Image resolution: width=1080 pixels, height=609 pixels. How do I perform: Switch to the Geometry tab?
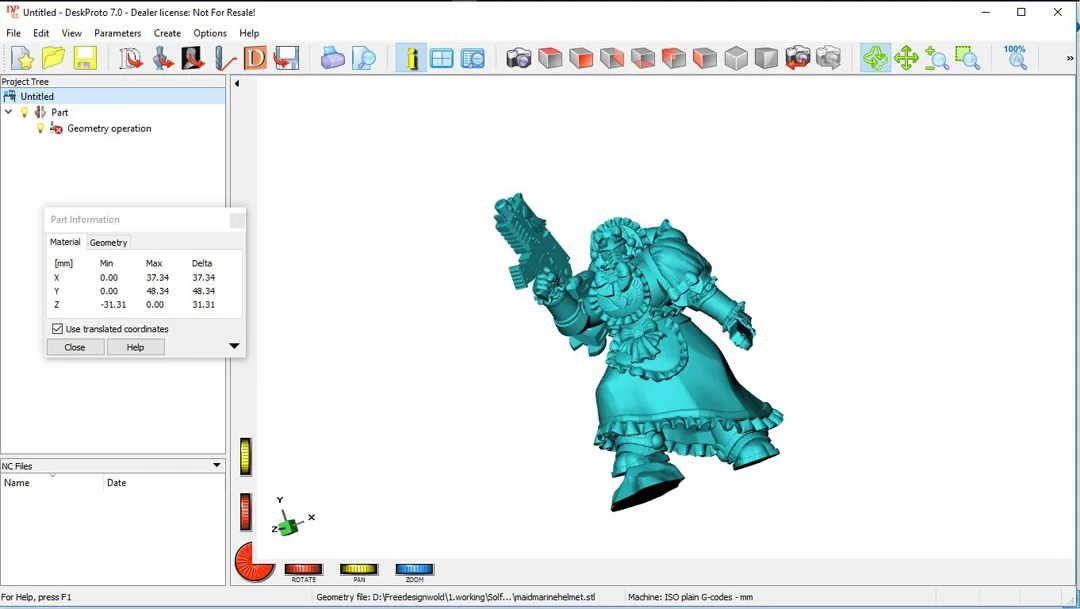pos(108,242)
